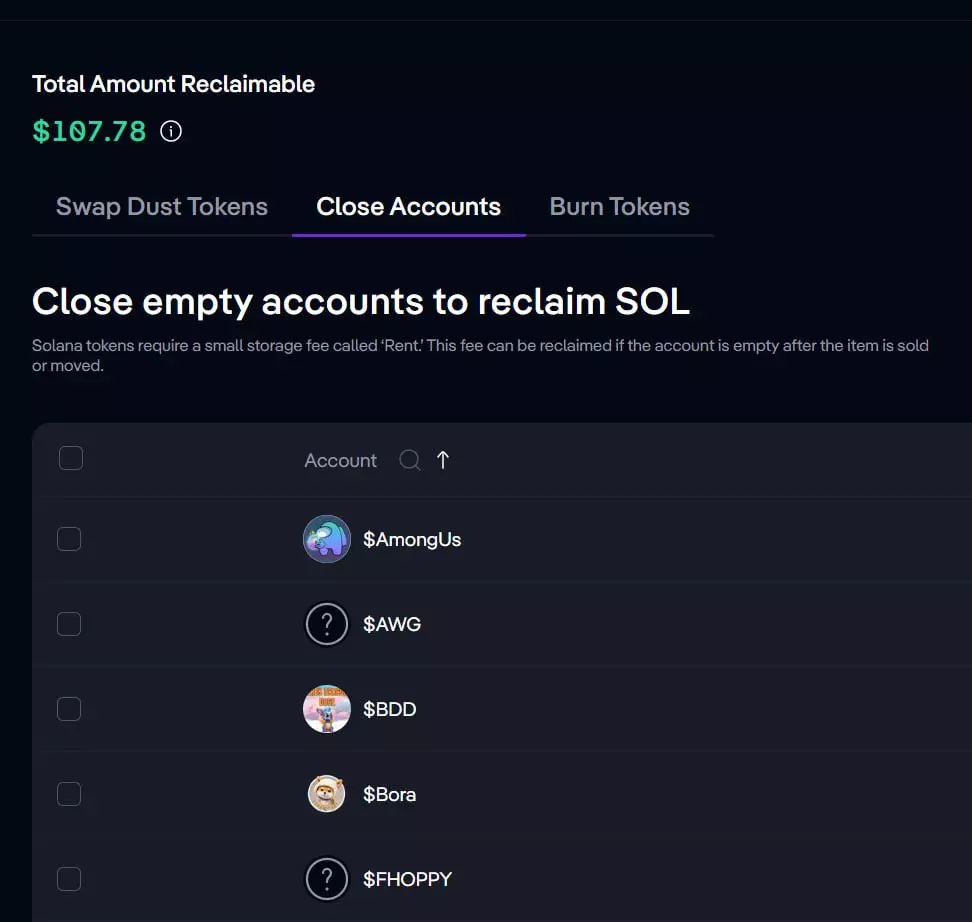
Task: Toggle the select-all checkbox in header
Action: pos(70,459)
